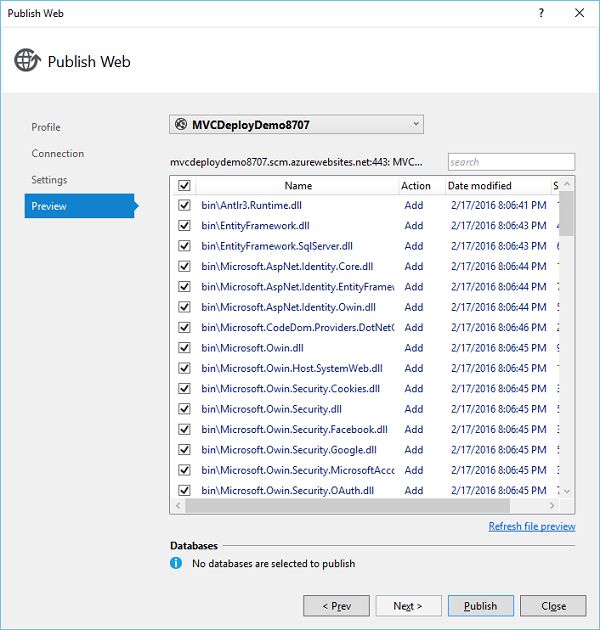
Task: Switch to the Profile step
Action: [46, 127]
